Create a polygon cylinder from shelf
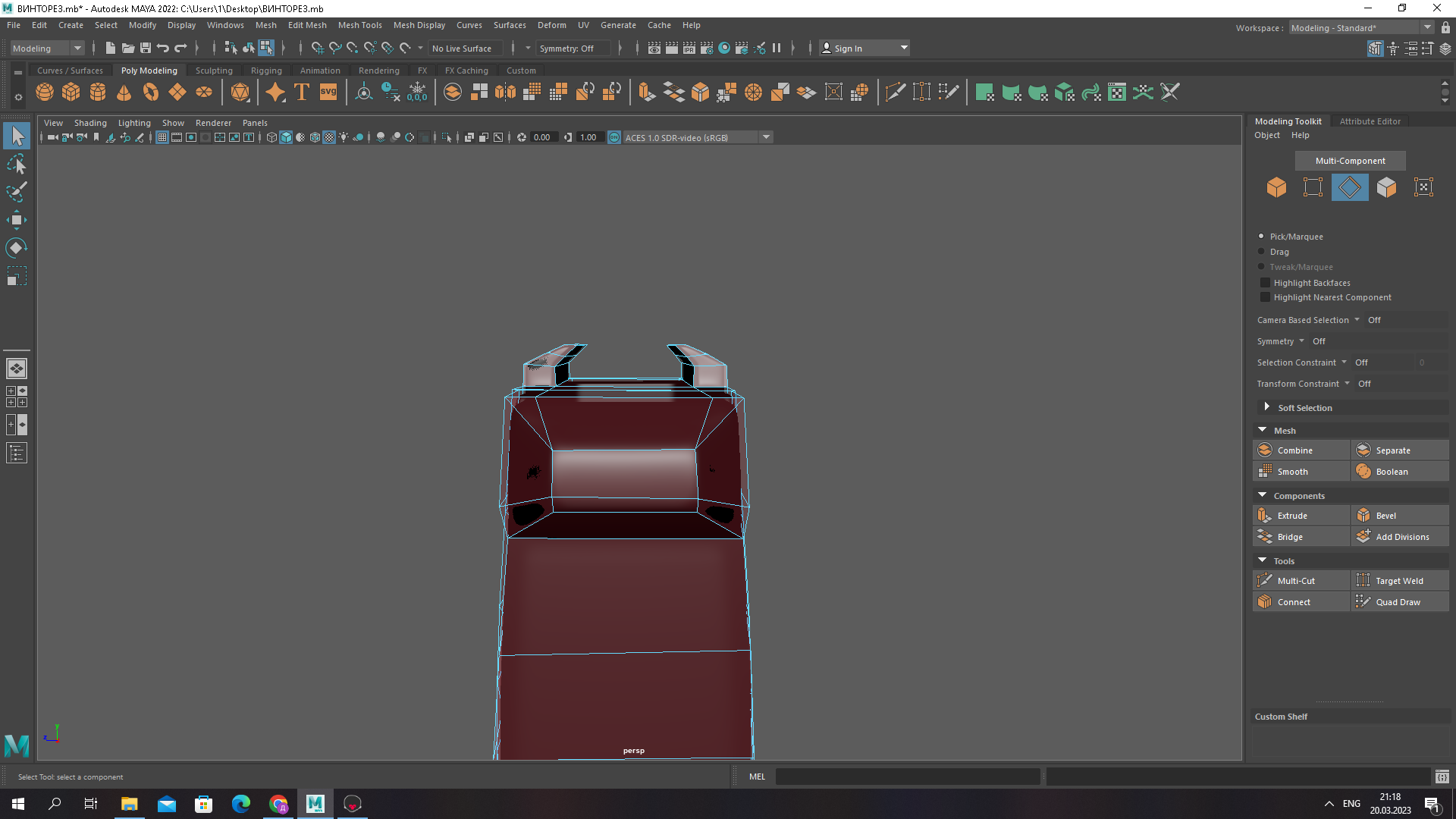This screenshot has width=1456, height=819. point(98,93)
